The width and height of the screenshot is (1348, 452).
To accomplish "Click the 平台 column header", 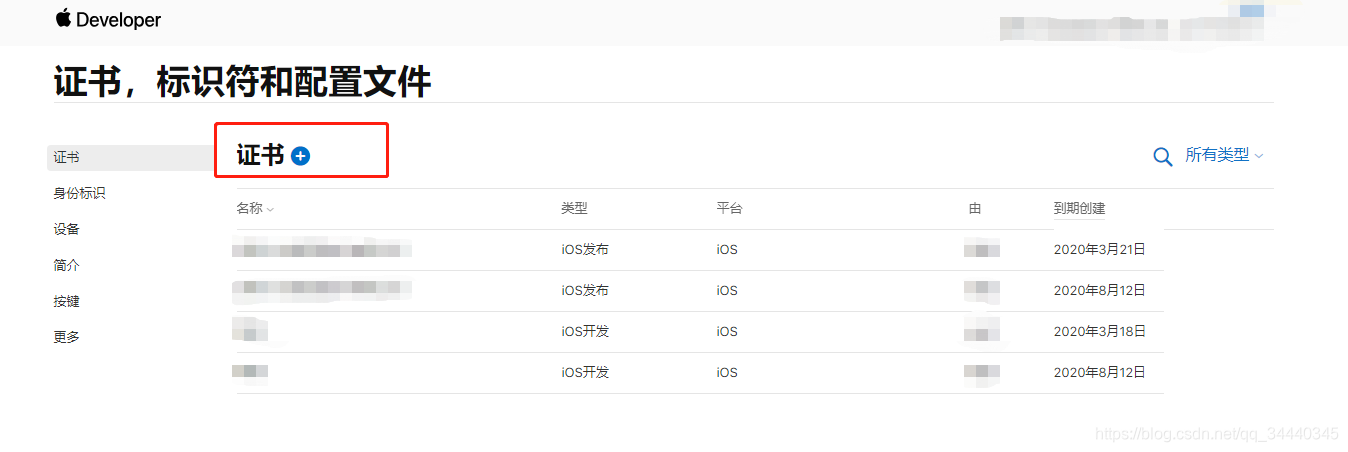I will click(x=729, y=208).
